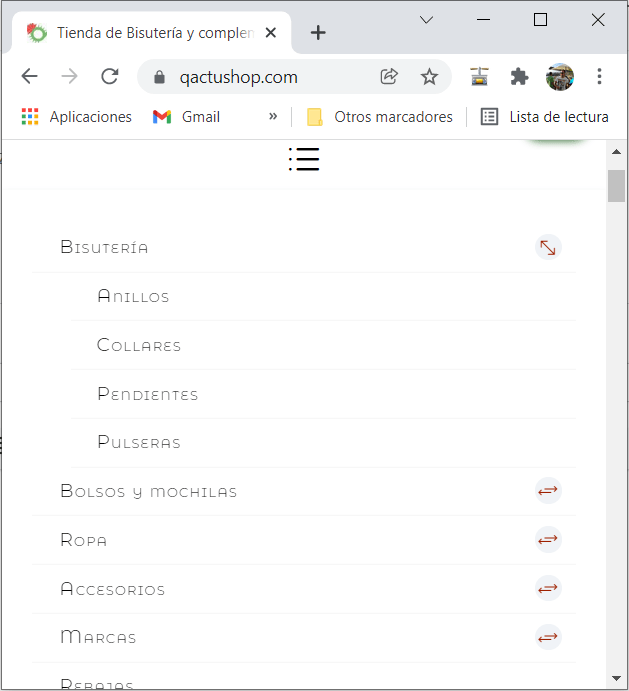The image size is (629, 691).
Task: Open the Extensions puzzle icon
Action: pyautogui.click(x=519, y=77)
